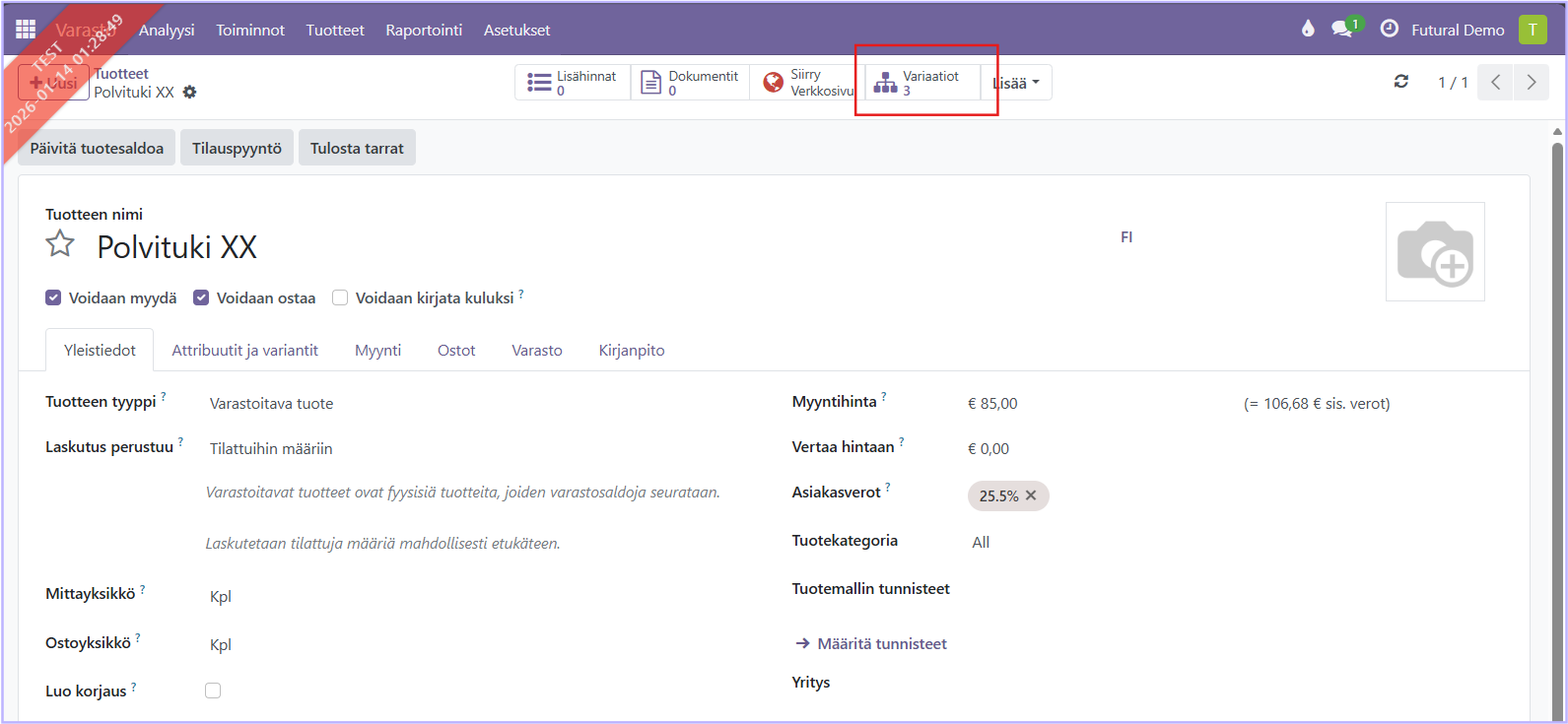Viewport: 1568px width, 724px height.
Task: Click the droplet icon in top bar
Action: 1308,29
